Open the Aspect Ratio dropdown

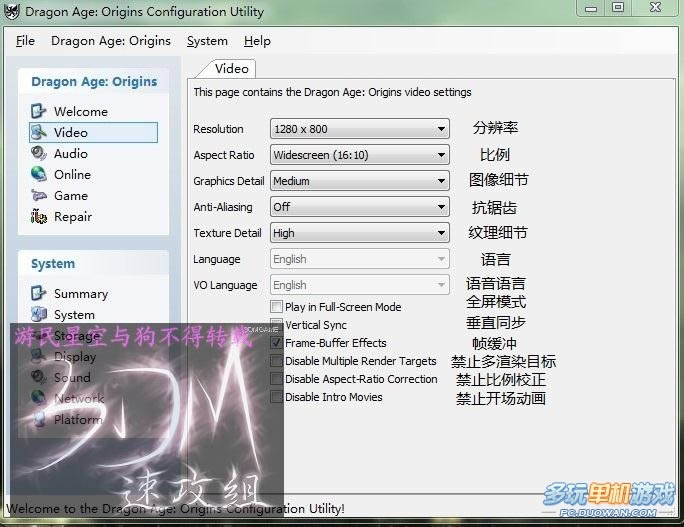click(x=441, y=155)
